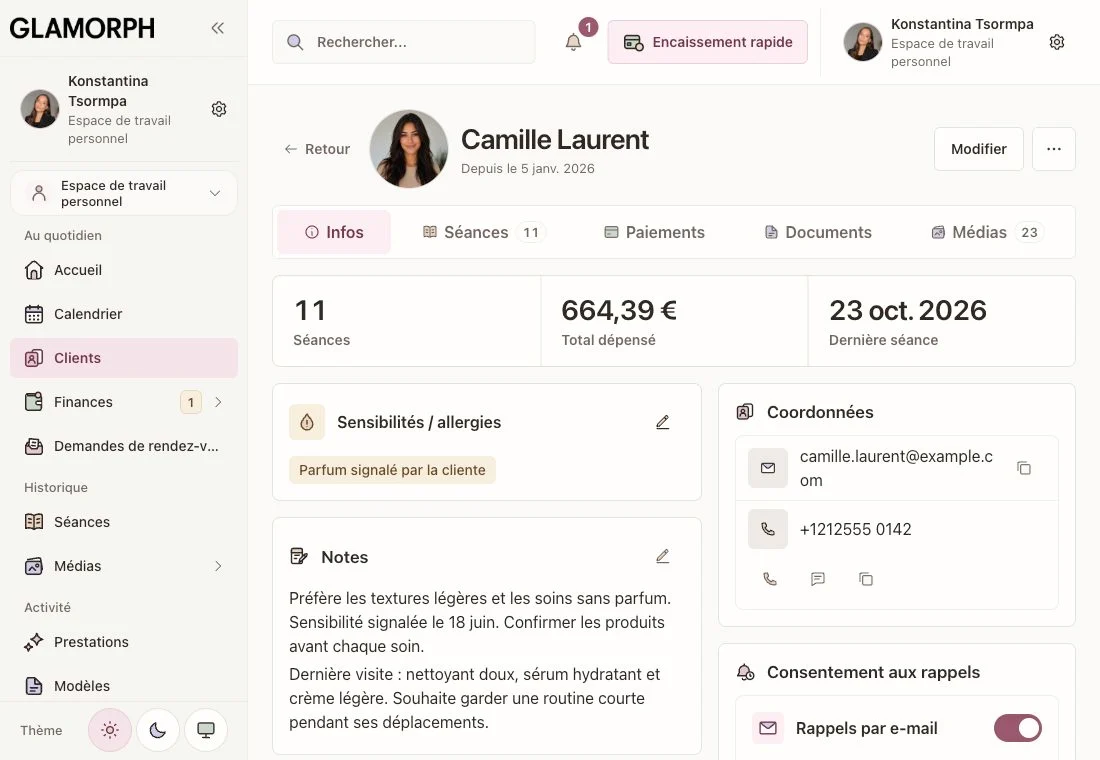Click the search magnifier icon
This screenshot has width=1100, height=760.
pos(295,42)
